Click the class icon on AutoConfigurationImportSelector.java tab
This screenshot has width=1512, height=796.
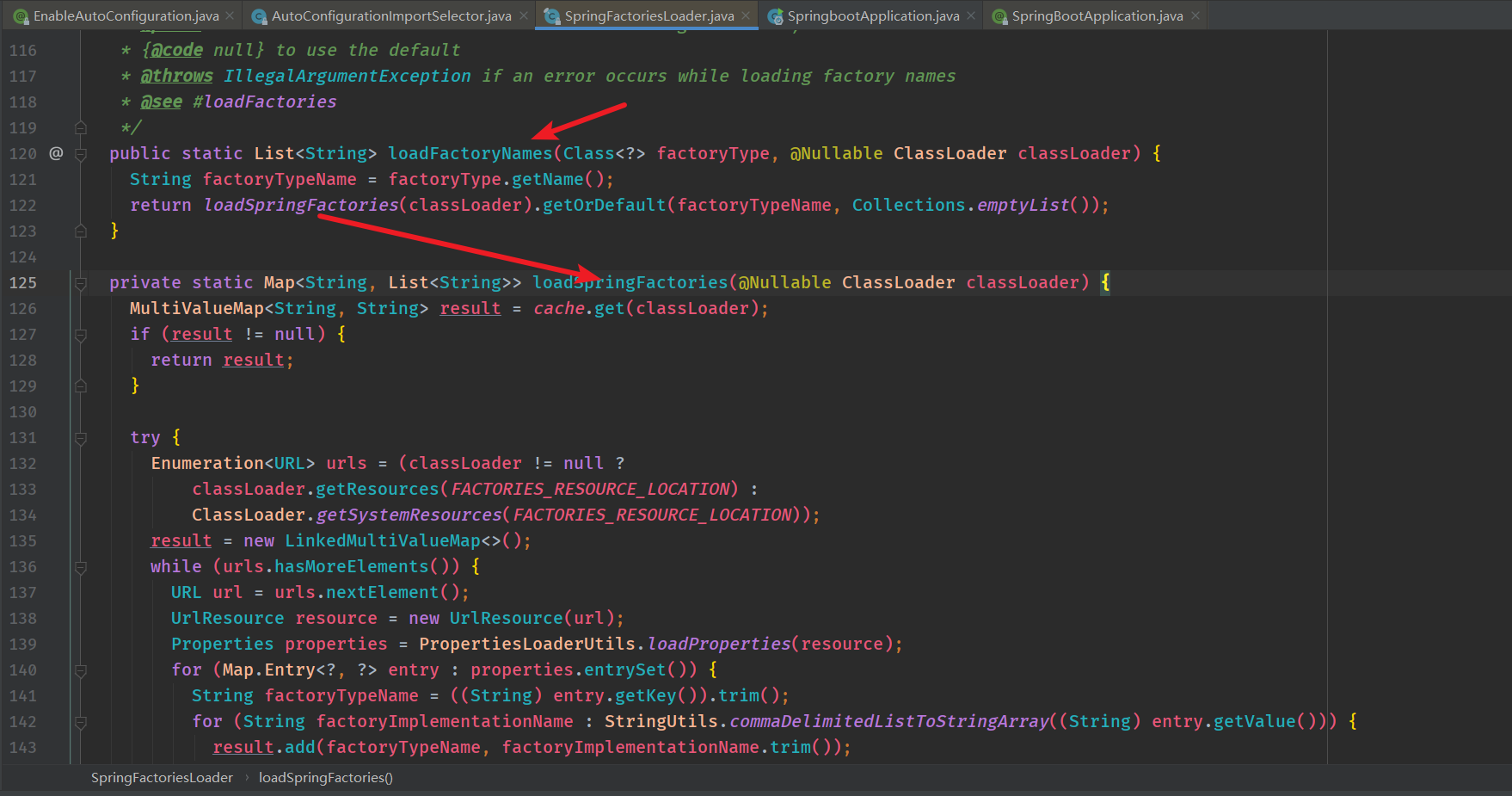[x=258, y=16]
